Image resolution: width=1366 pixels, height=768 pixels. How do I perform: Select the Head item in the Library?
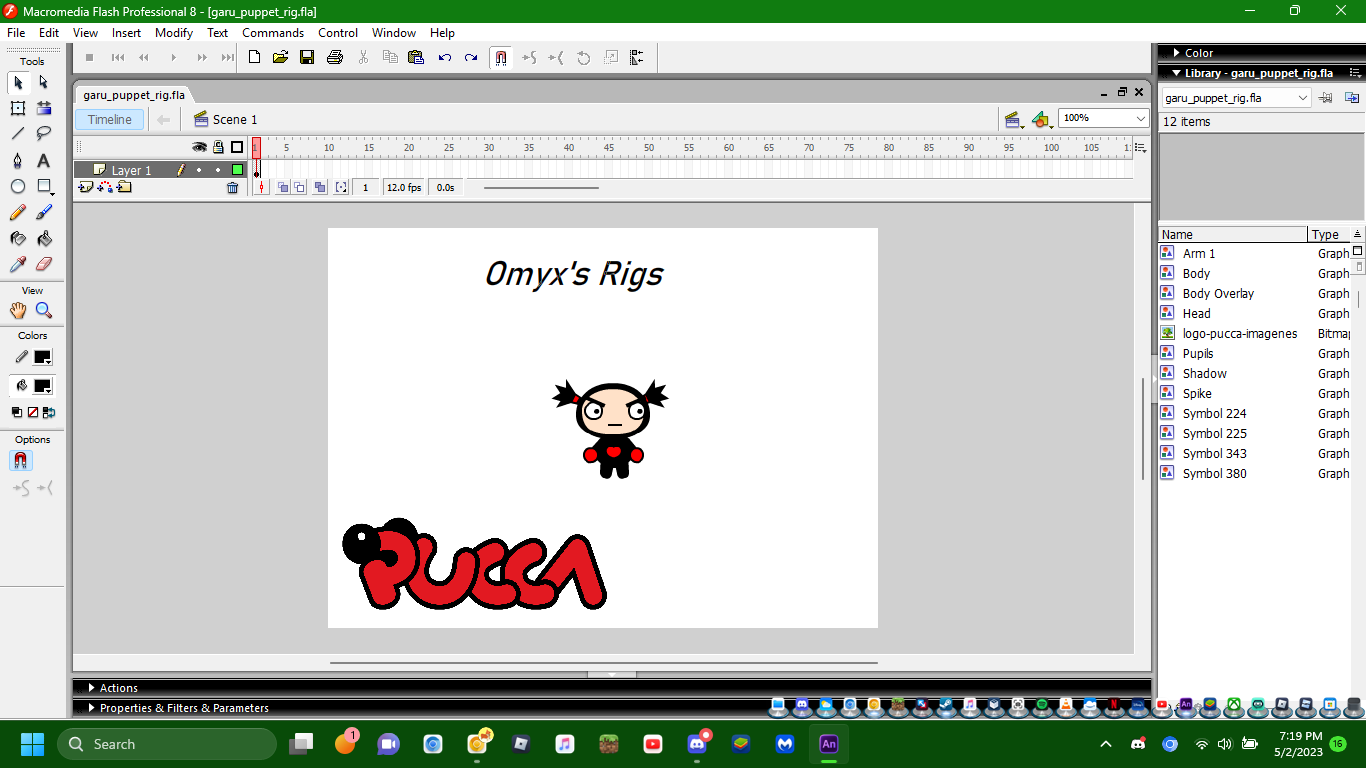coord(1196,313)
